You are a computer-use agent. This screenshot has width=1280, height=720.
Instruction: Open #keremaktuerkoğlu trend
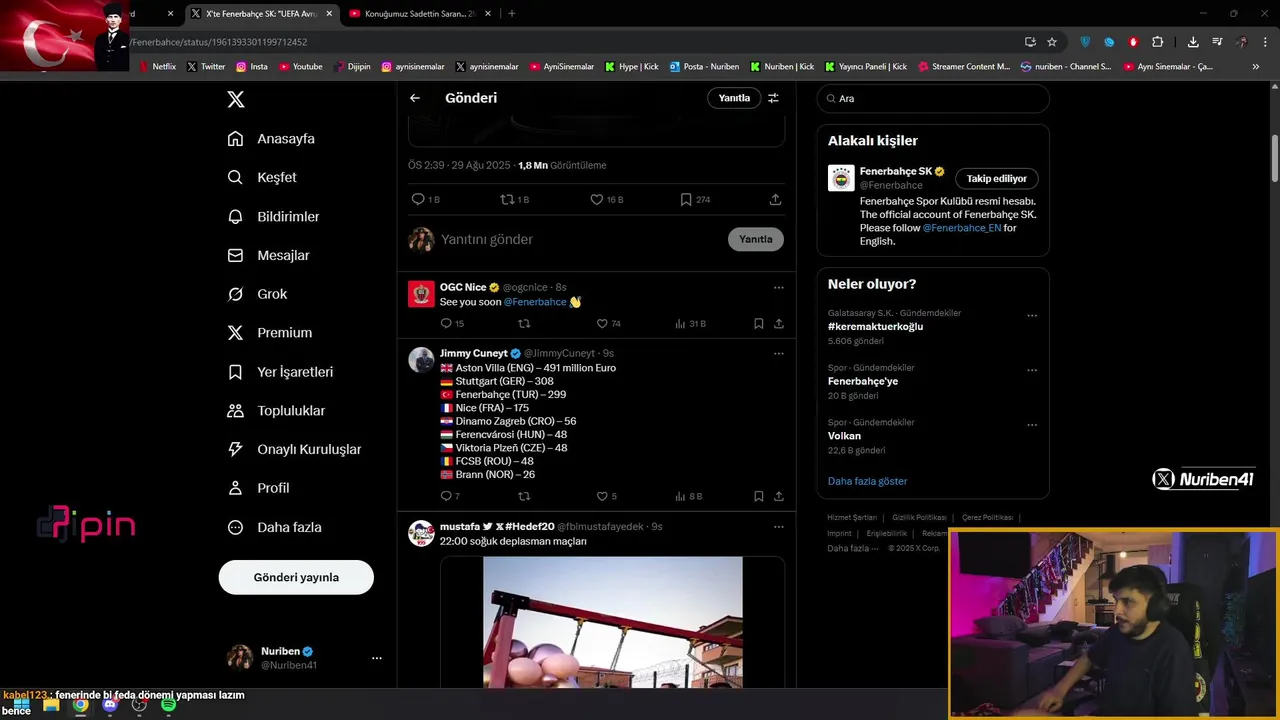click(876, 327)
